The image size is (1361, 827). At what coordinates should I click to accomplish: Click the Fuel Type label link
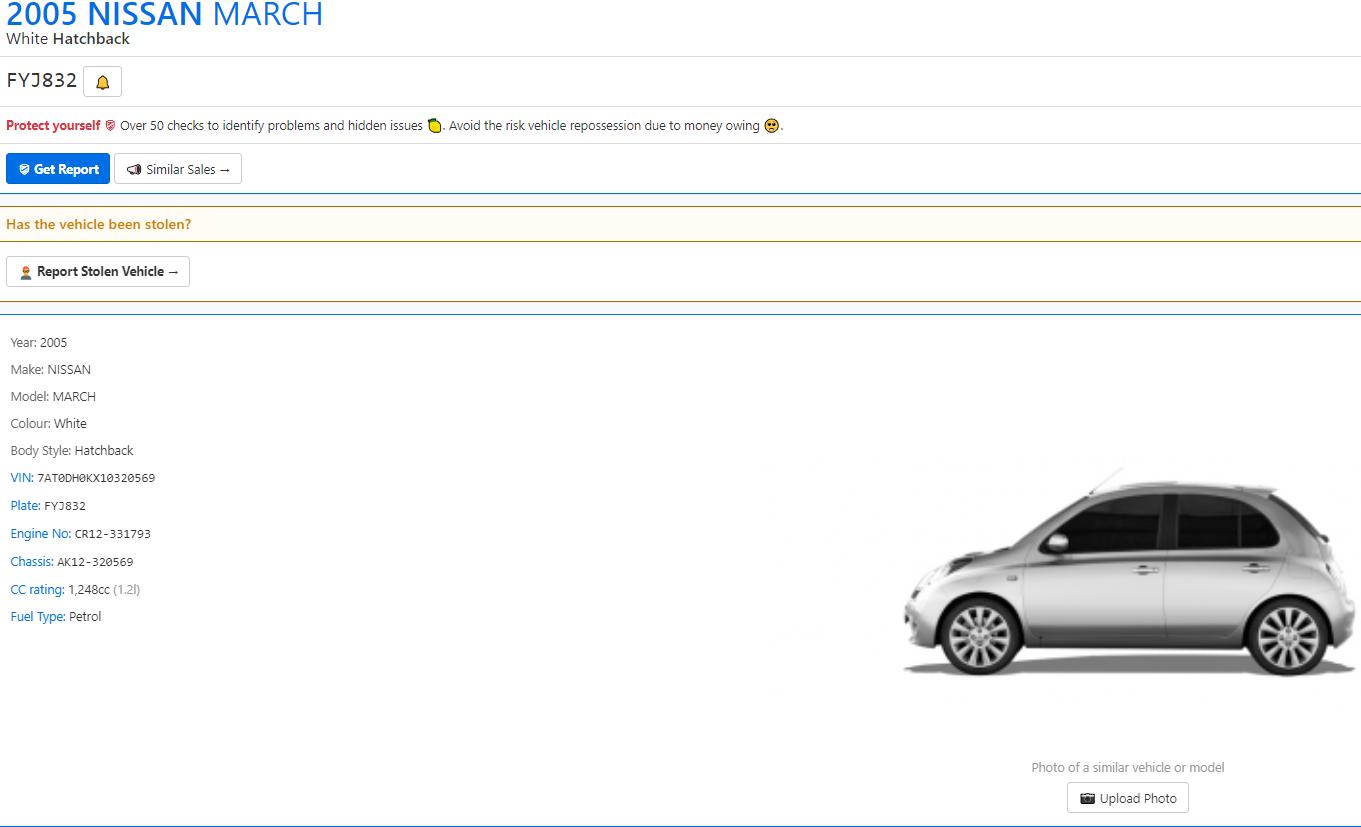[x=38, y=617]
